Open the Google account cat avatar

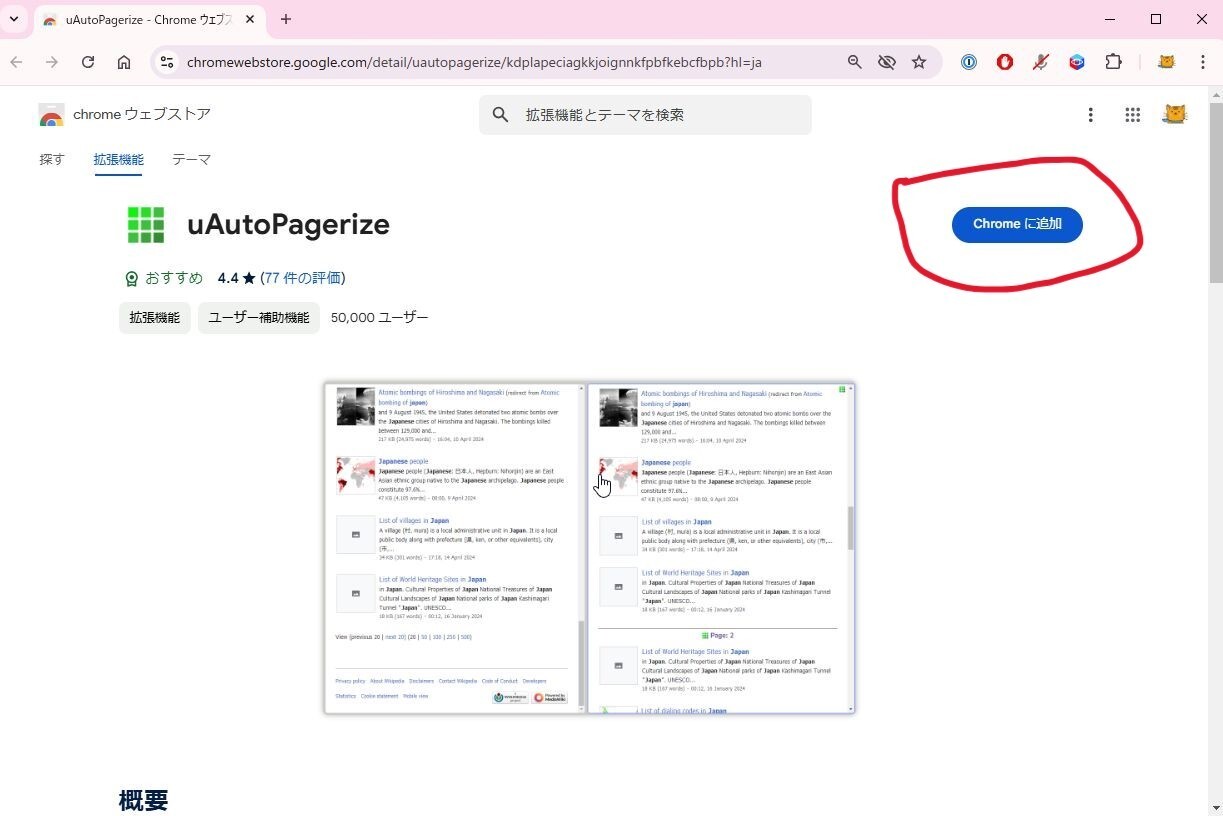click(x=1175, y=114)
